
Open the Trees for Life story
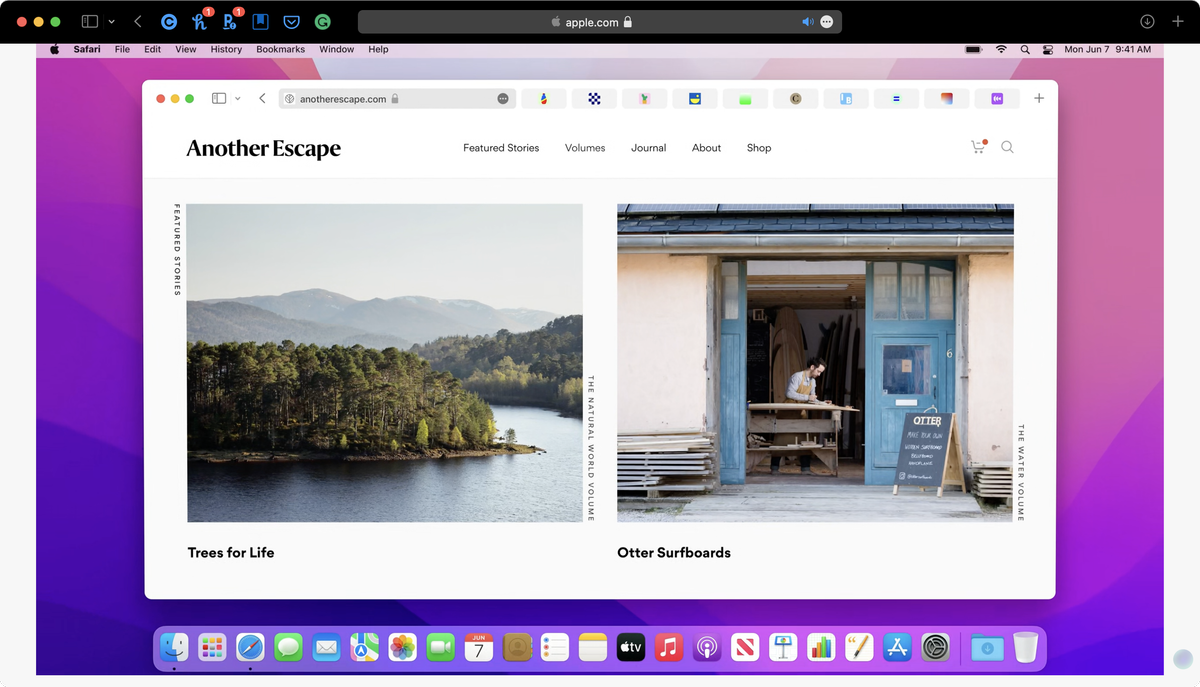(x=384, y=362)
